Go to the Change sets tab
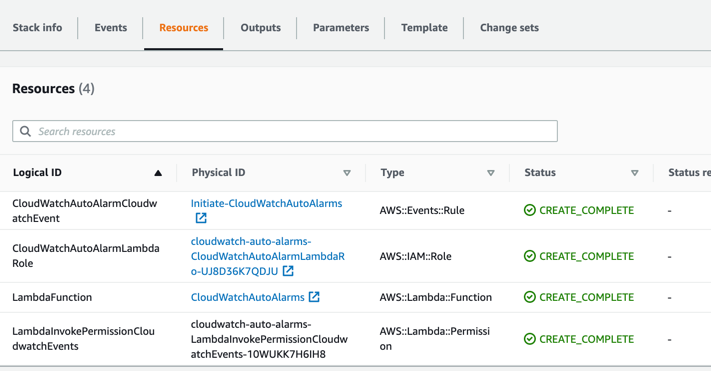The width and height of the screenshot is (711, 371). click(509, 28)
